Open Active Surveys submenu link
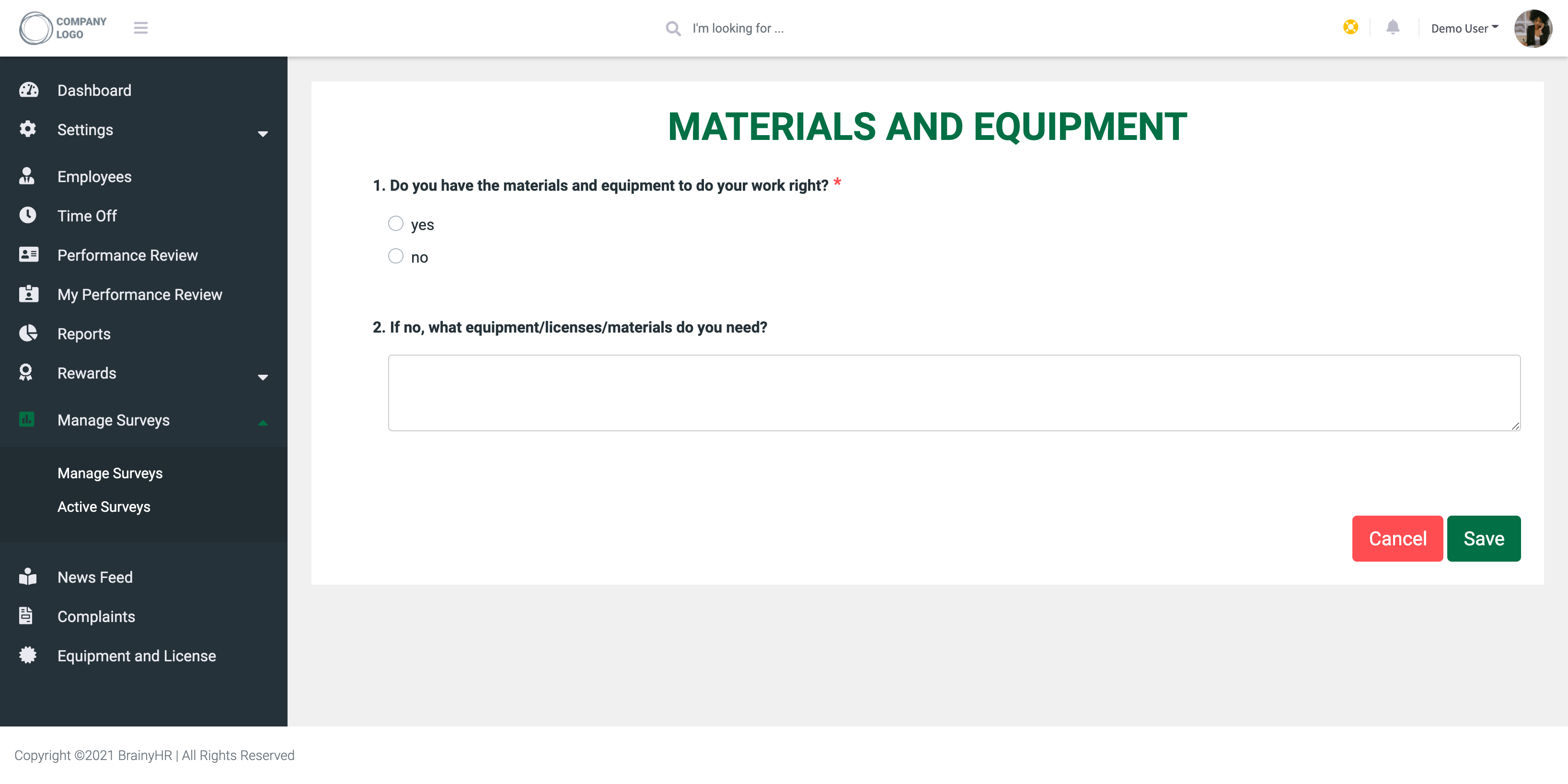This screenshot has width=1568, height=784. 104,507
